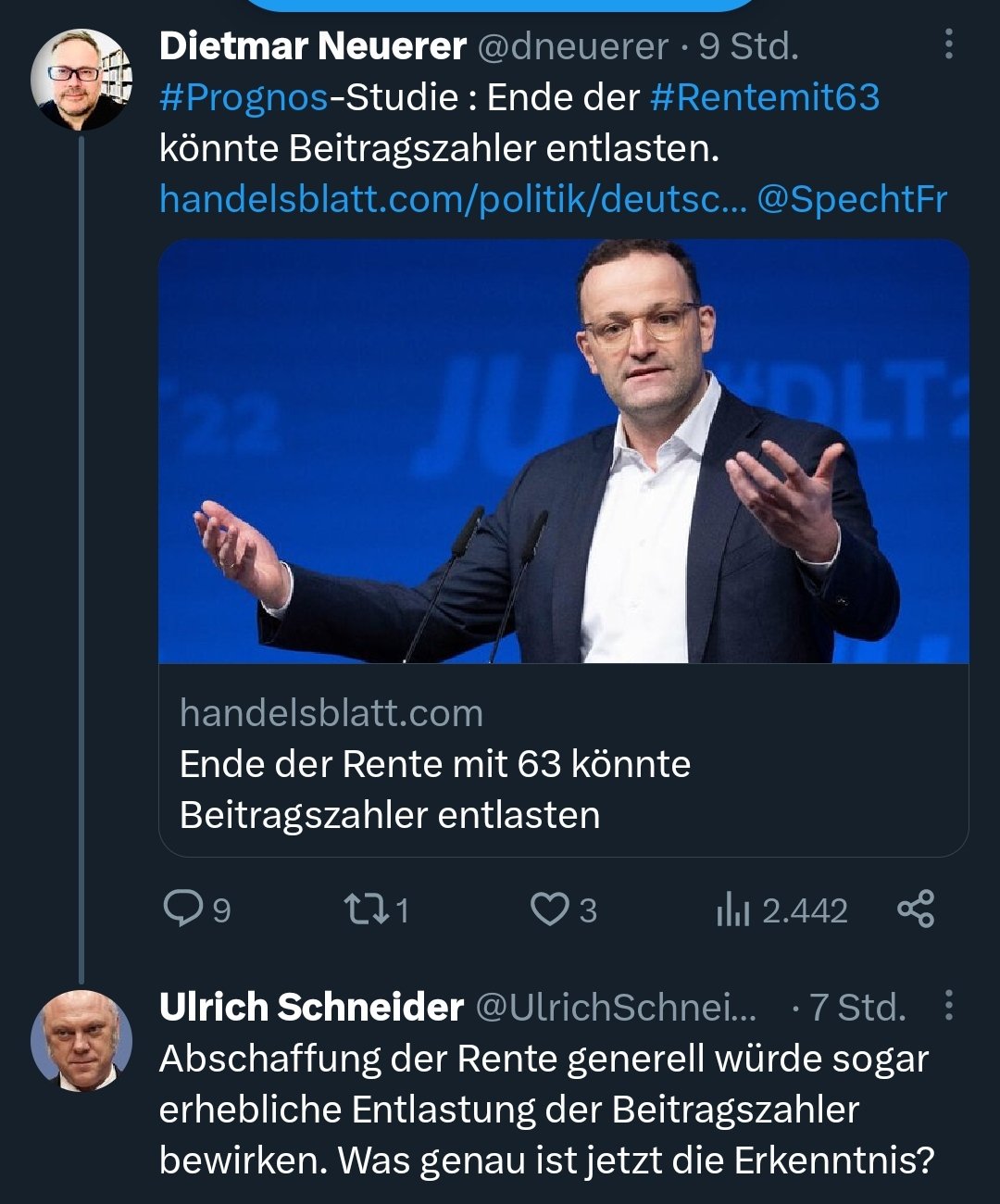Tap the #Rentemit63 hashtag
1000x1204 pixels.
765,97
